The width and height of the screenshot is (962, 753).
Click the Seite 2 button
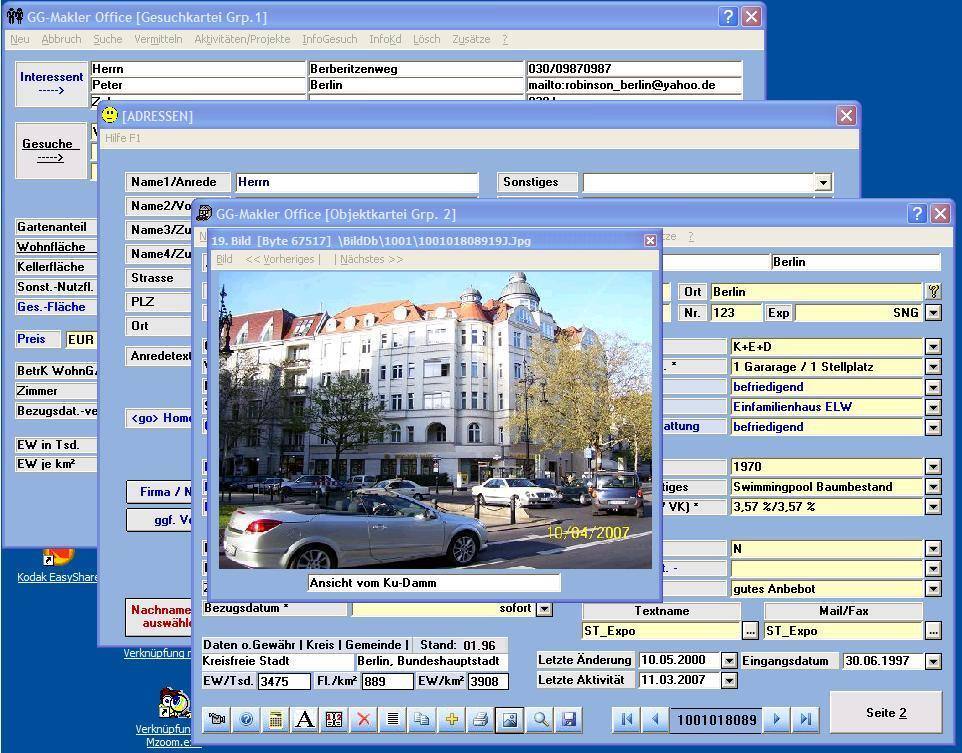coord(885,712)
